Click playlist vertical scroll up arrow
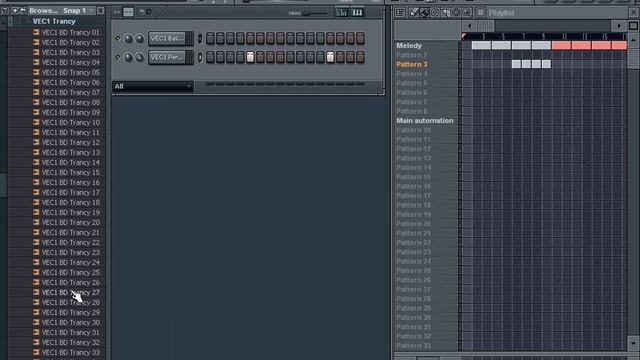The height and width of the screenshot is (360, 640). coord(633,40)
